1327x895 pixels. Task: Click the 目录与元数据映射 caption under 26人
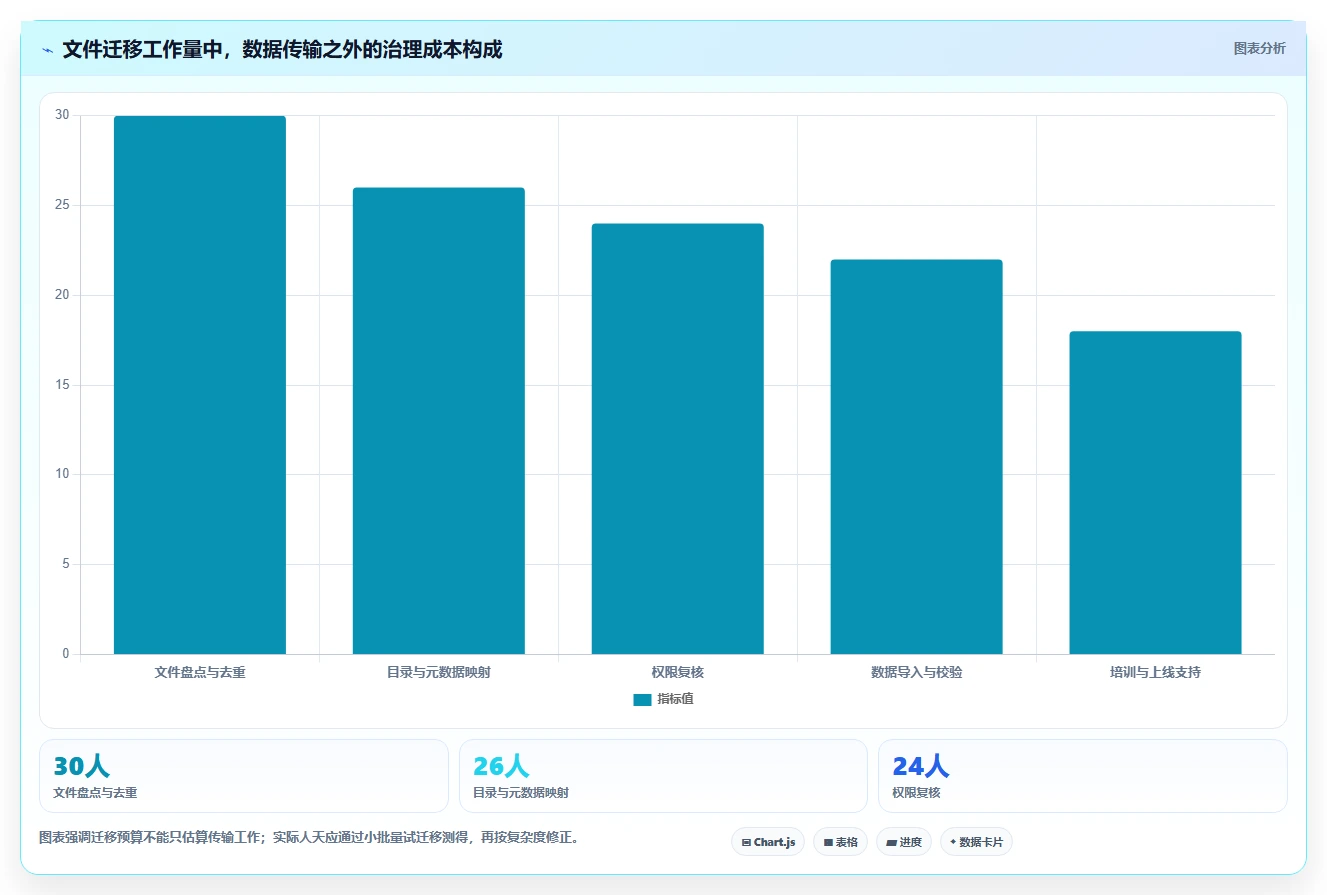pos(521,793)
